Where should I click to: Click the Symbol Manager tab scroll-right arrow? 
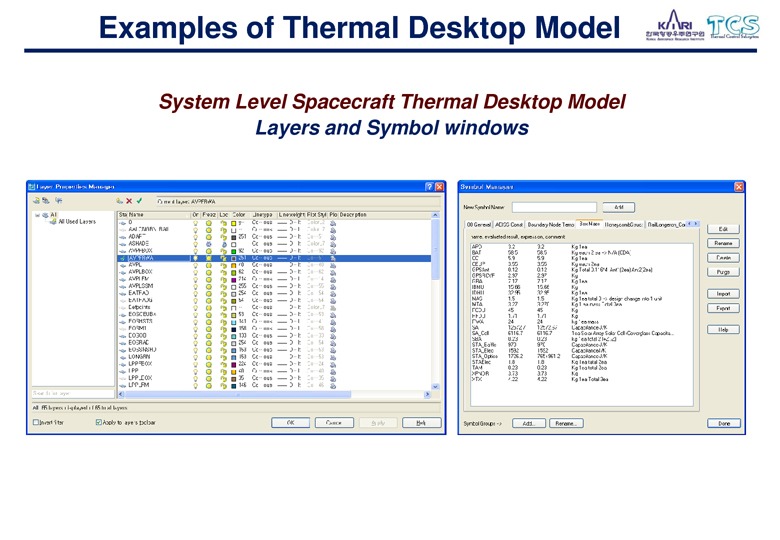[696, 224]
